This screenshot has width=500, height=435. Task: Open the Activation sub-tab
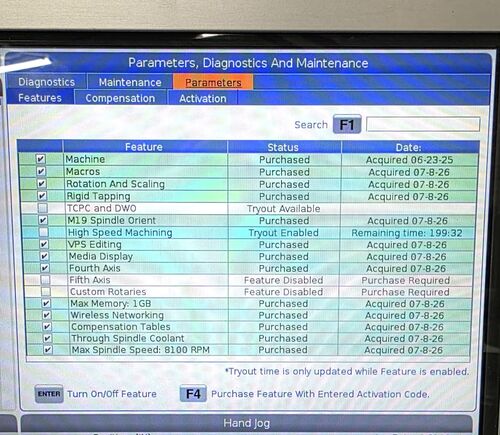[203, 99]
